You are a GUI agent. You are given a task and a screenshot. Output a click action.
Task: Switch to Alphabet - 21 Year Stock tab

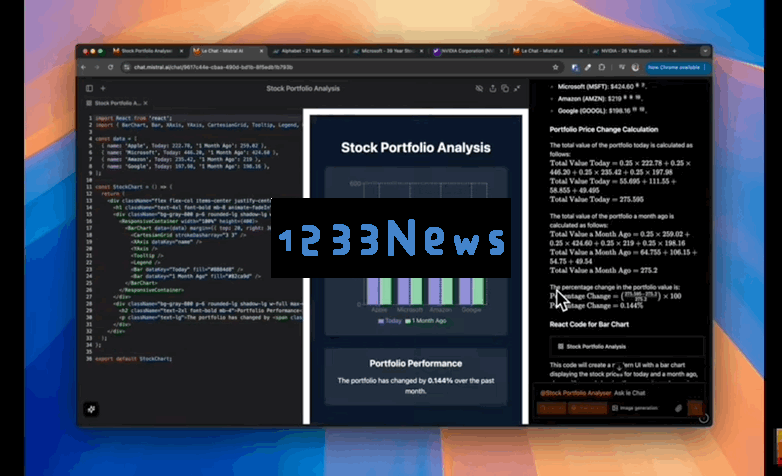[x=308, y=51]
